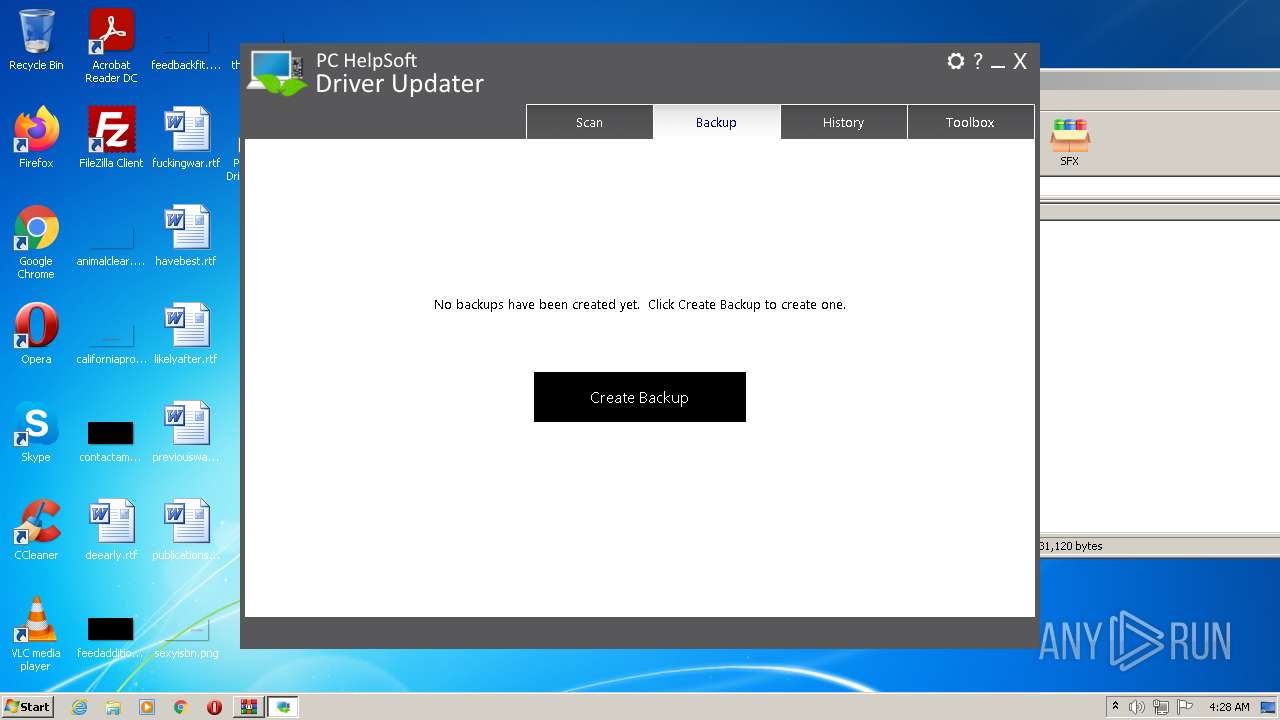Launch Internet Explorer from taskbar
Screen dimensions: 1280x720
pos(79,707)
